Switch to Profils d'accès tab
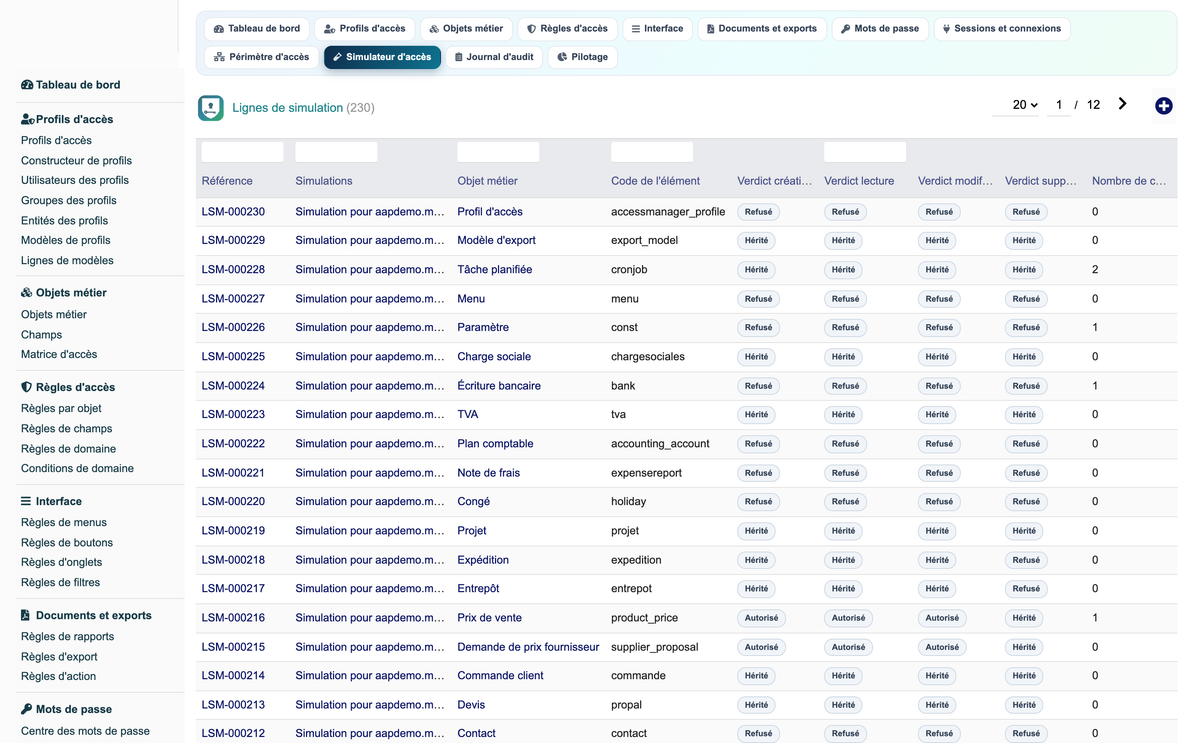This screenshot has height=743, width=1200. pyautogui.click(x=365, y=29)
